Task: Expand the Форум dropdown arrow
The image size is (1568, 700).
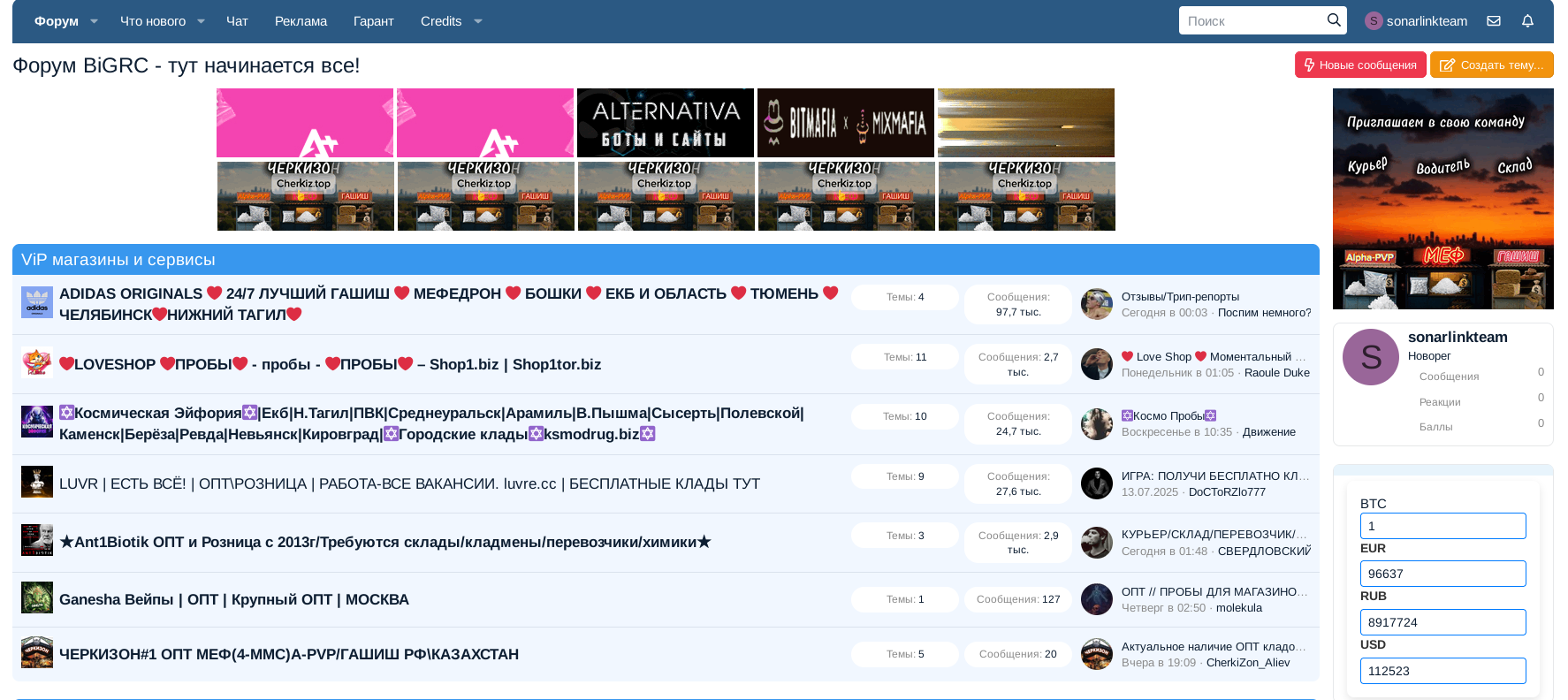Action: click(x=95, y=21)
